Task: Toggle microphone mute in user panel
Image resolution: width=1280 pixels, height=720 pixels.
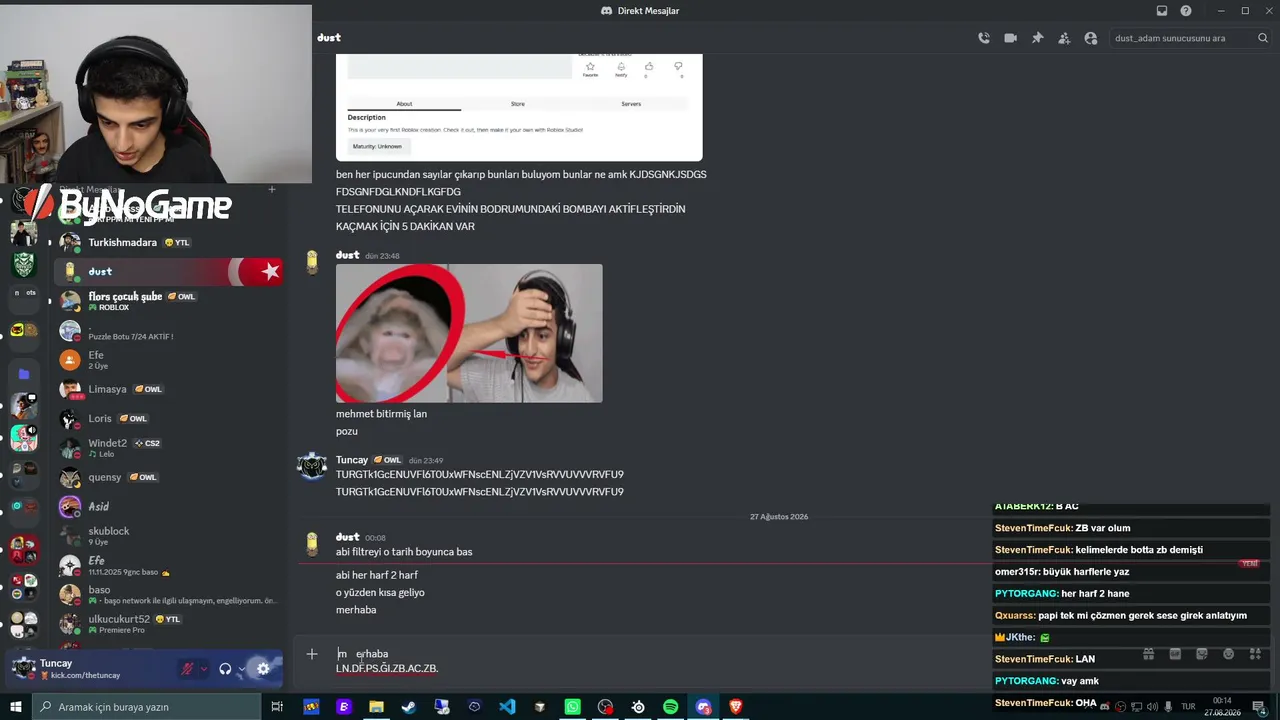Action: (187, 669)
